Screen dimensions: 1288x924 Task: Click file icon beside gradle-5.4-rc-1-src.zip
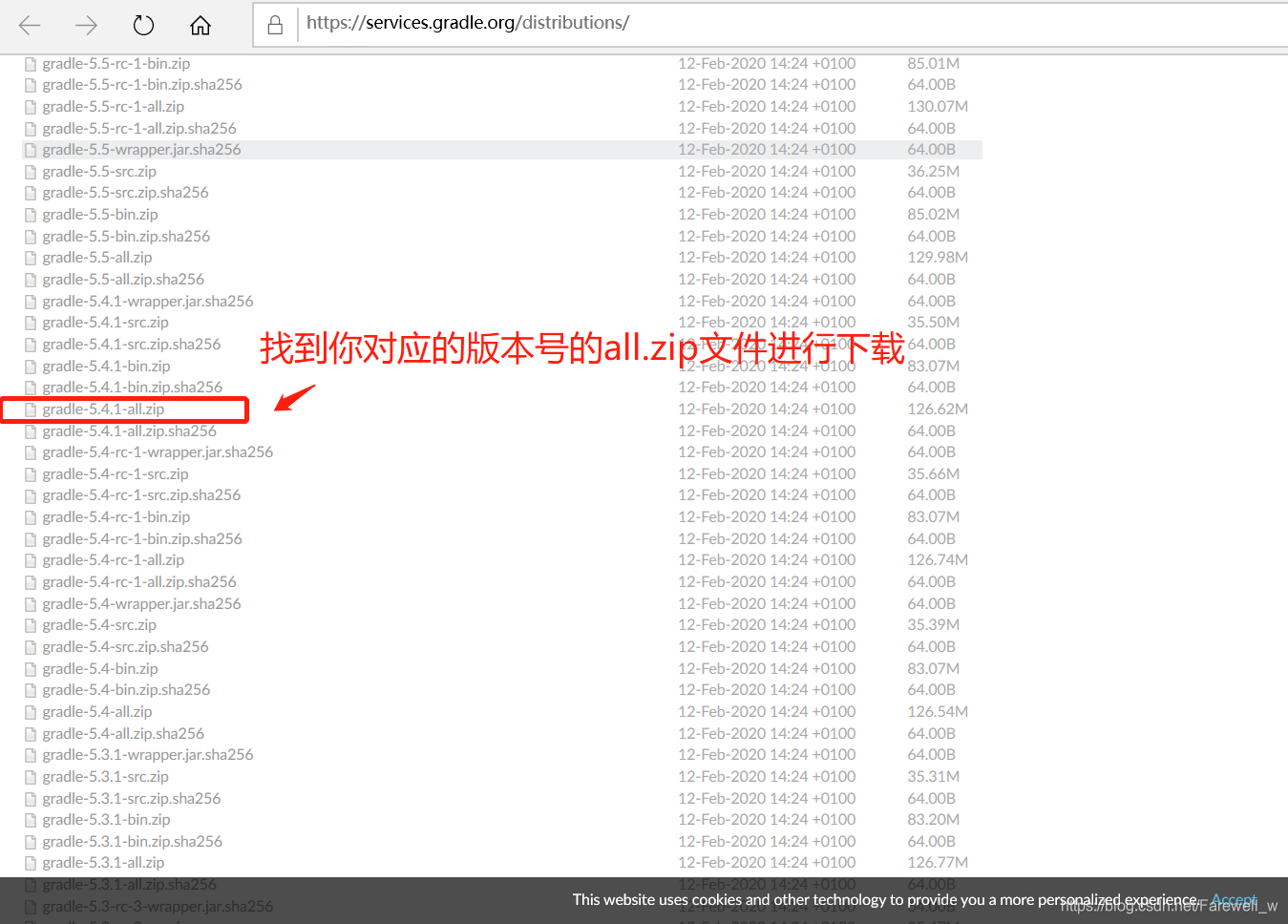tap(31, 475)
